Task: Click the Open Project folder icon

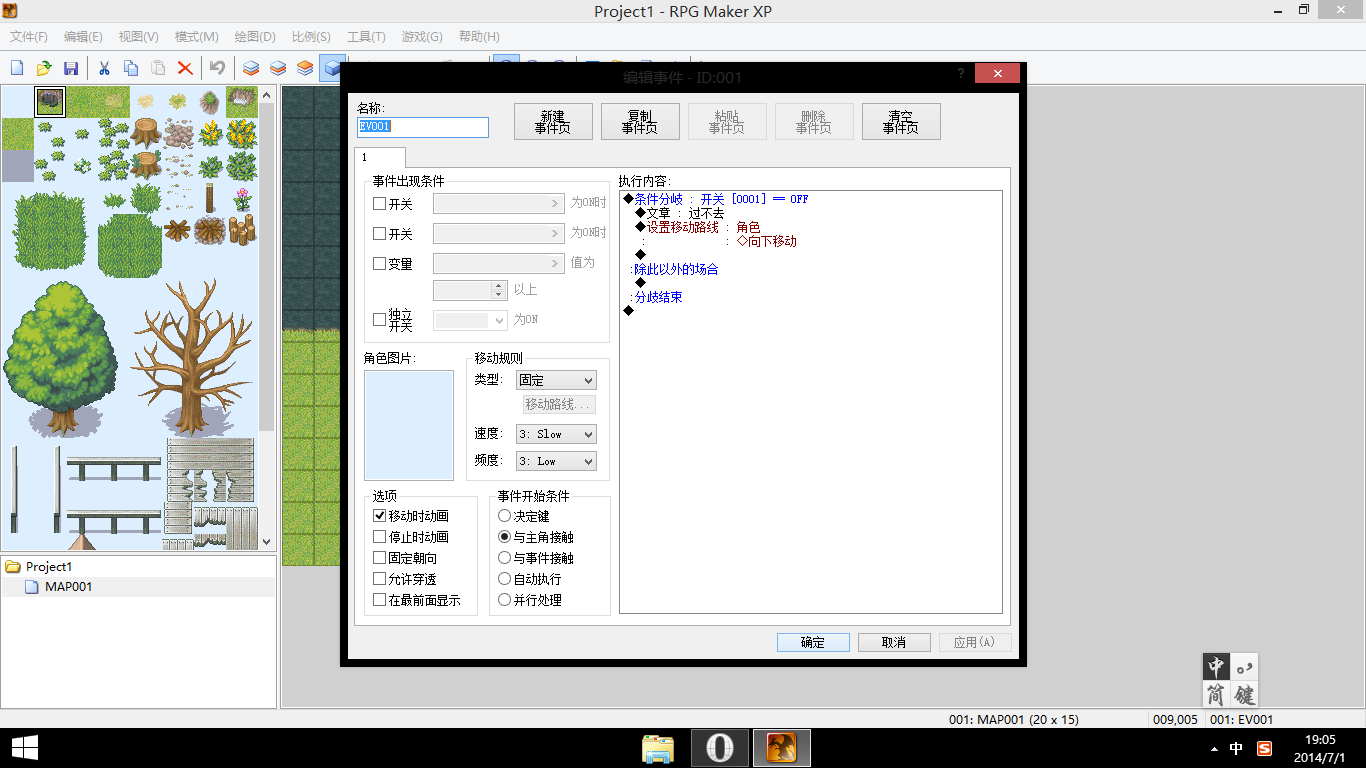Action: pyautogui.click(x=44, y=68)
